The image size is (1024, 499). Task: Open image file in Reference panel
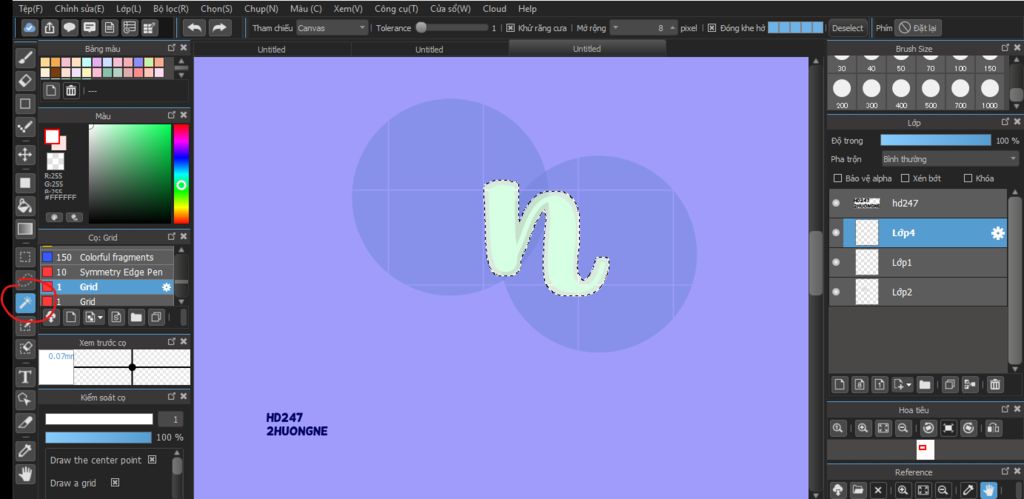pos(857,490)
